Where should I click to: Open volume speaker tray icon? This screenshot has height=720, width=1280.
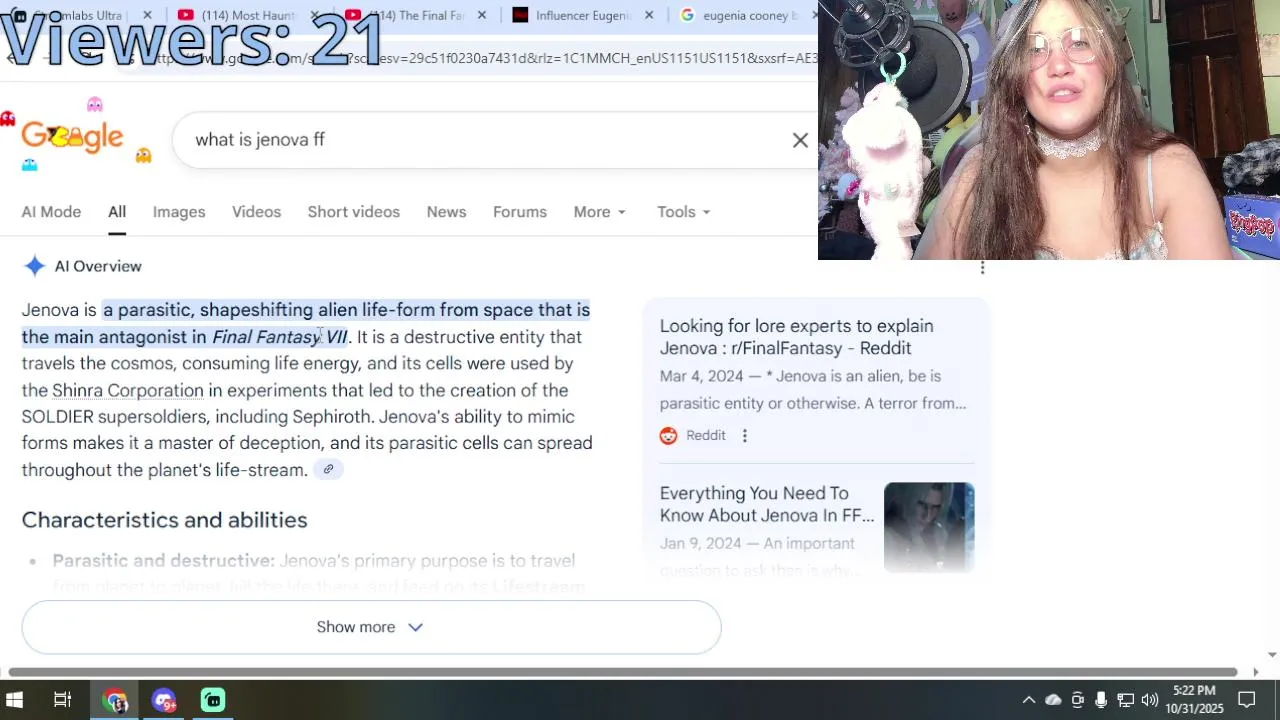(1149, 700)
